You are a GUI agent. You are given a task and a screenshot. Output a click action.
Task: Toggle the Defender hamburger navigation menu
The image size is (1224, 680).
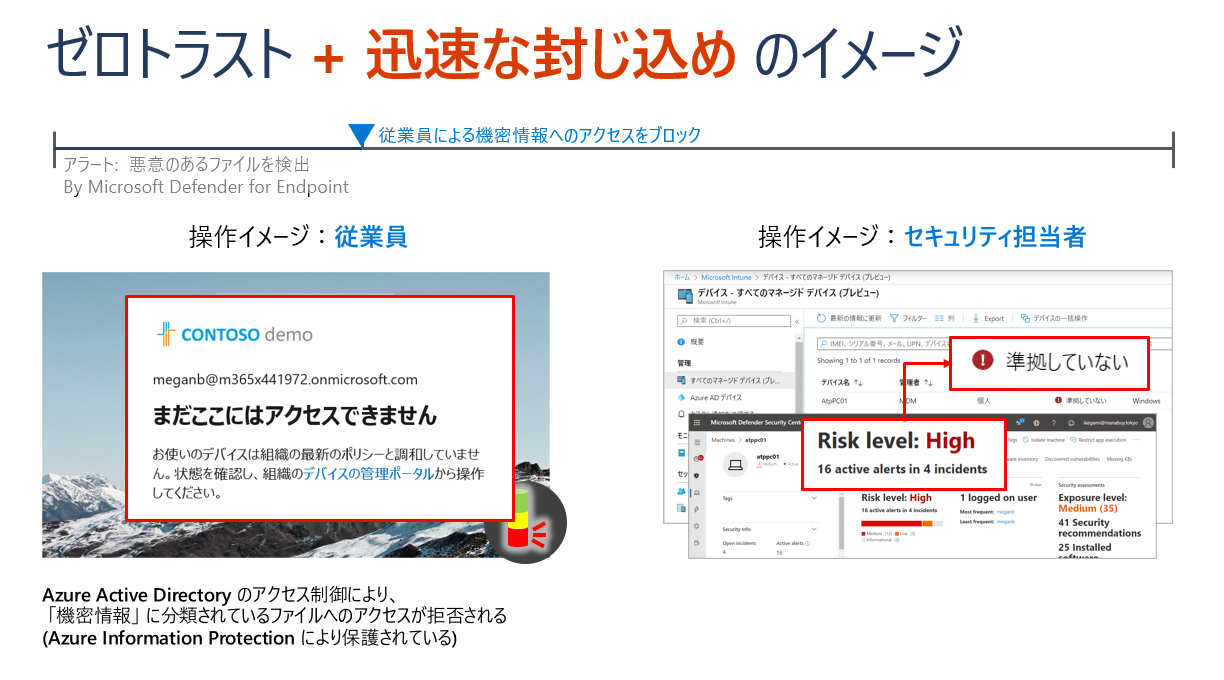point(697,442)
